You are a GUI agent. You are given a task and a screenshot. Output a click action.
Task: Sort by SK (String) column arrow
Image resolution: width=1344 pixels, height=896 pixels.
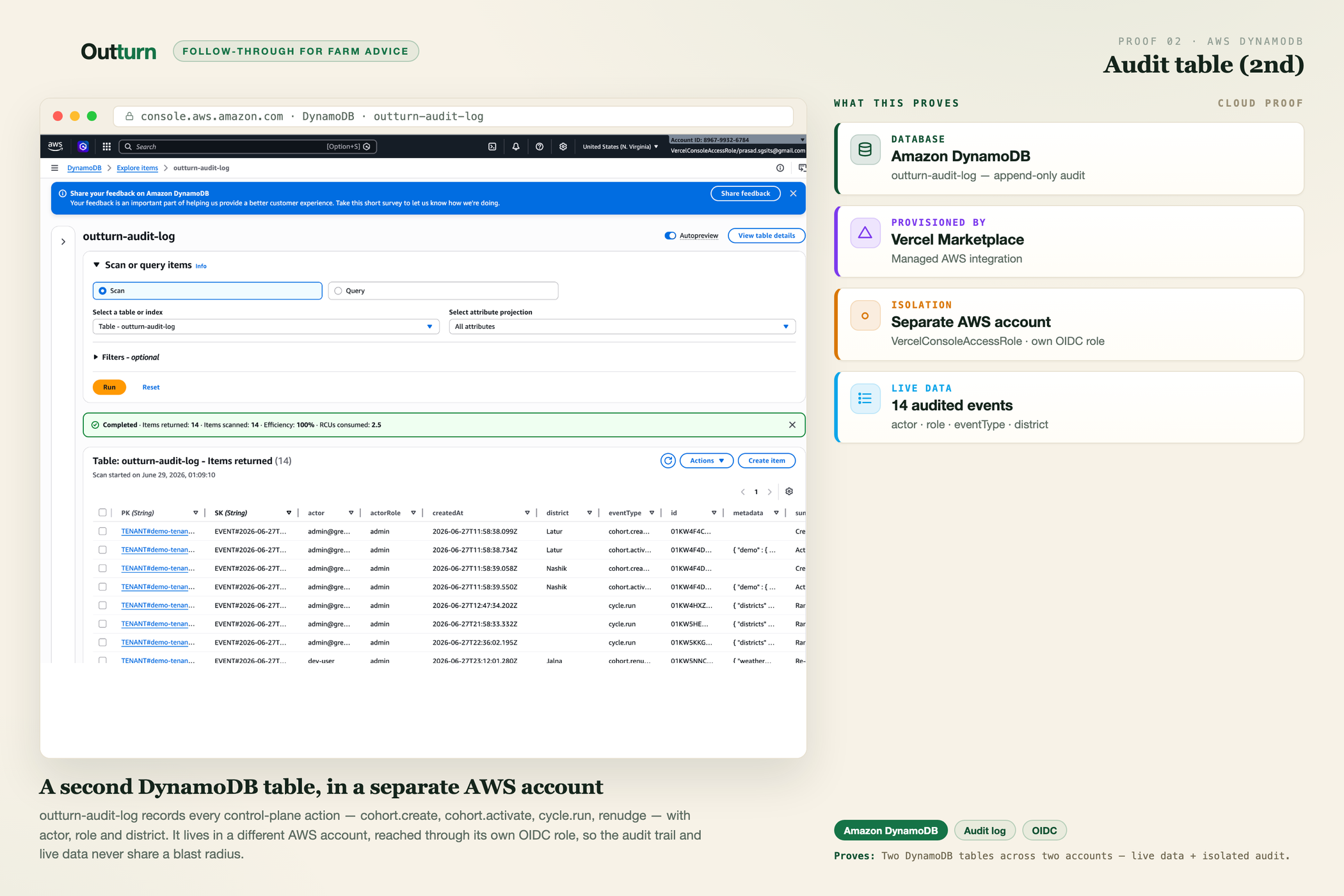tap(289, 513)
